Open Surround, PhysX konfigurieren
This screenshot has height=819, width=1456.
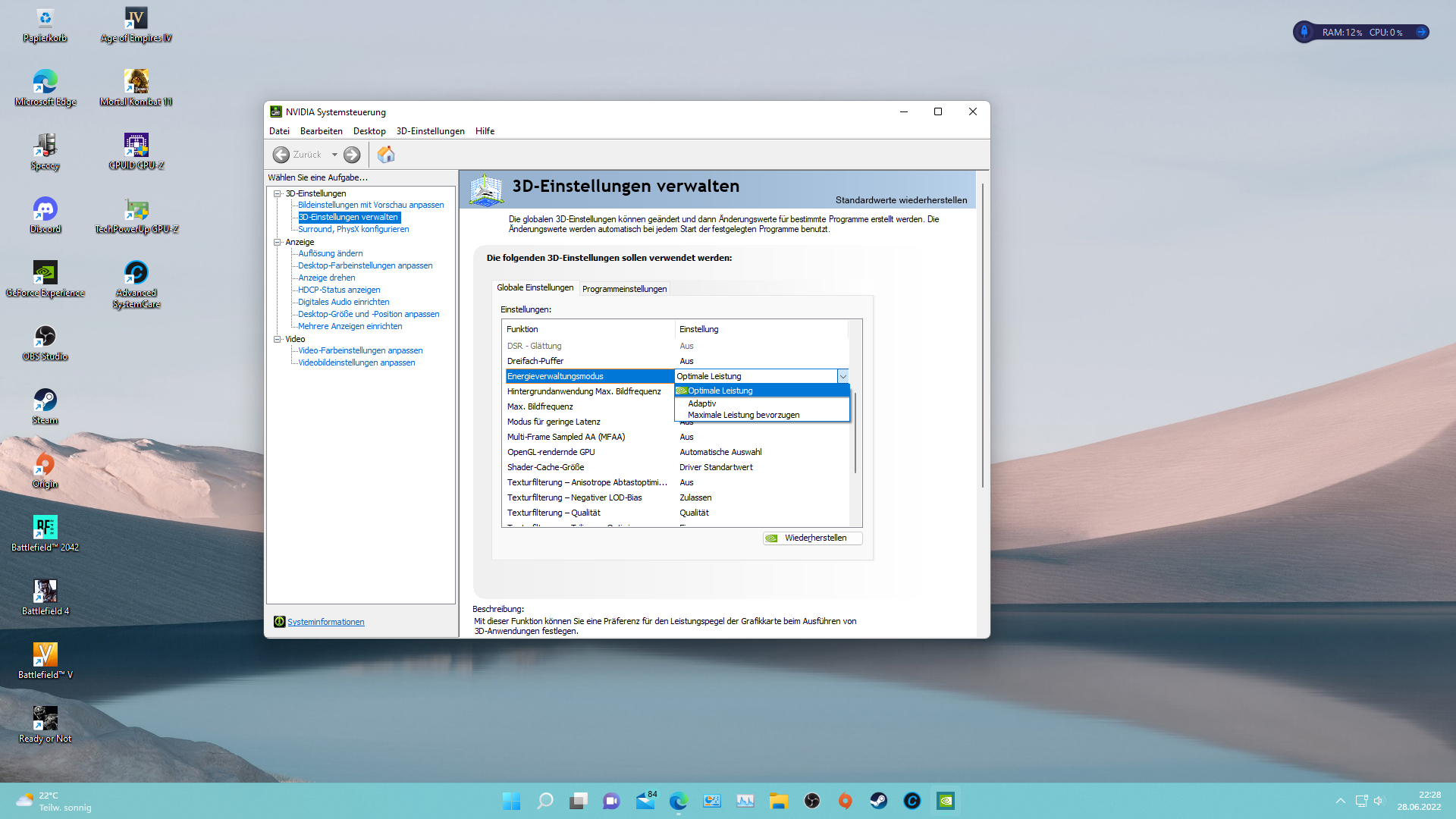pyautogui.click(x=353, y=229)
